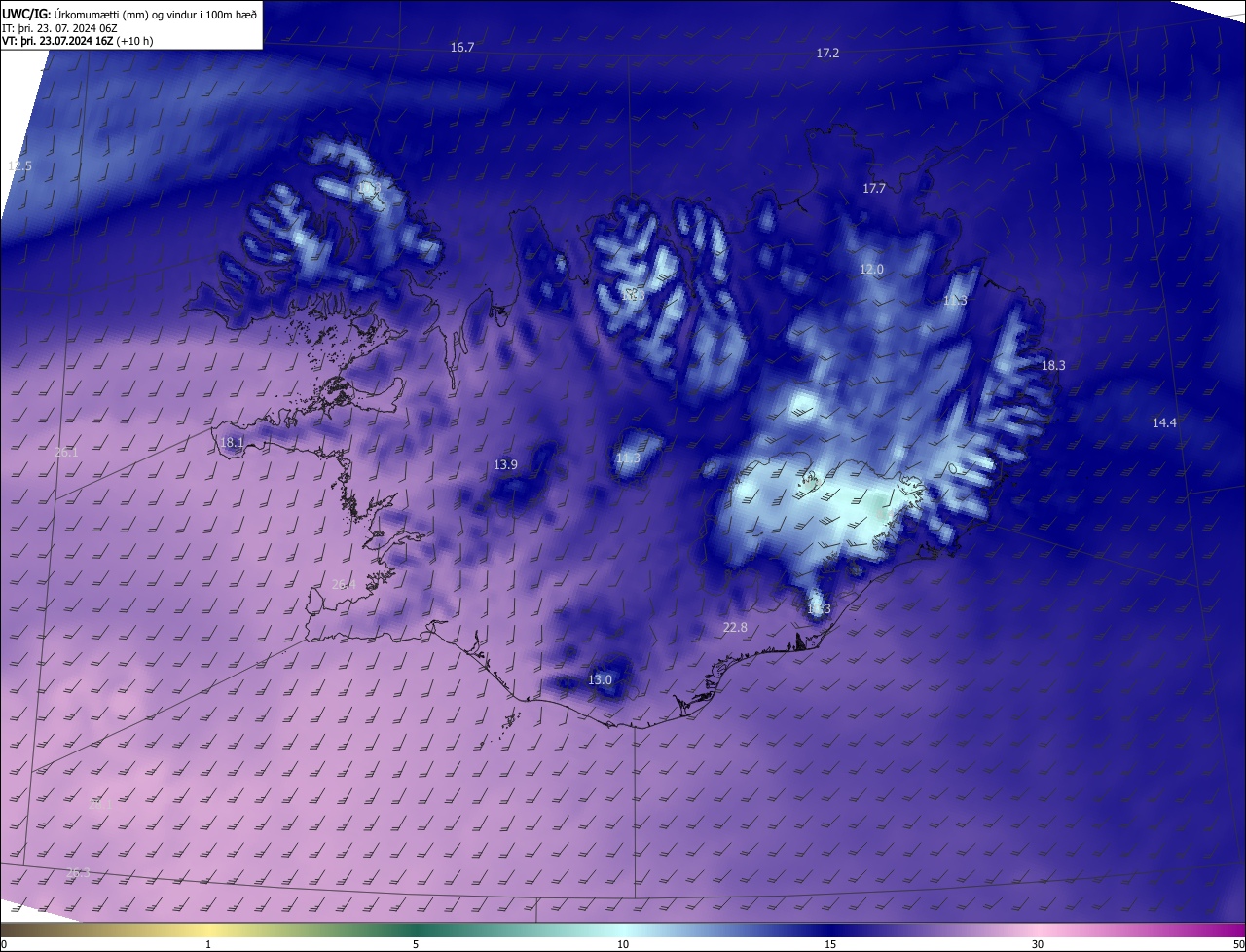Click the colour scale tick label 10
The image size is (1246, 952).
point(623,944)
